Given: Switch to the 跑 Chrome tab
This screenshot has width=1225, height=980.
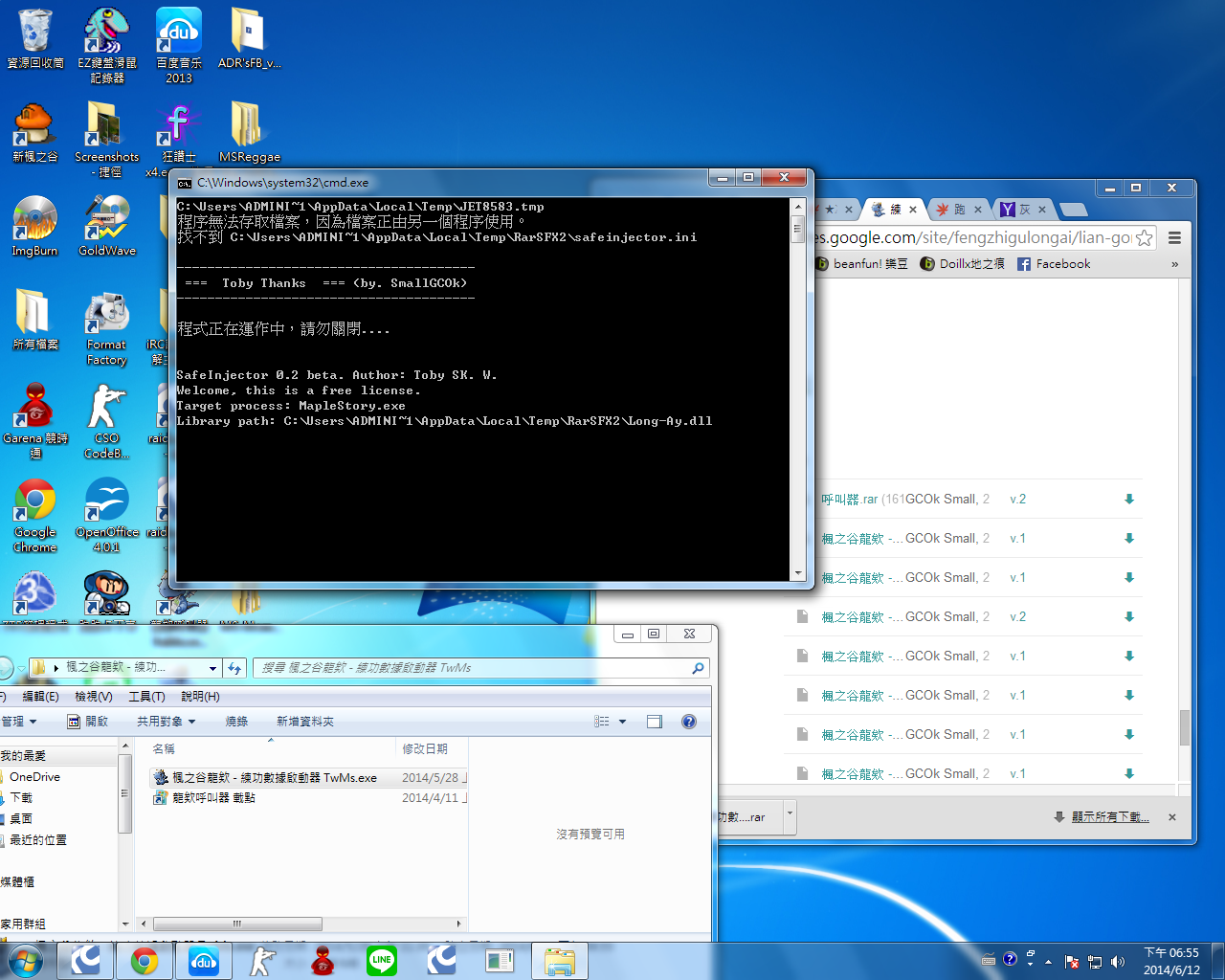Looking at the screenshot, I should [x=958, y=210].
